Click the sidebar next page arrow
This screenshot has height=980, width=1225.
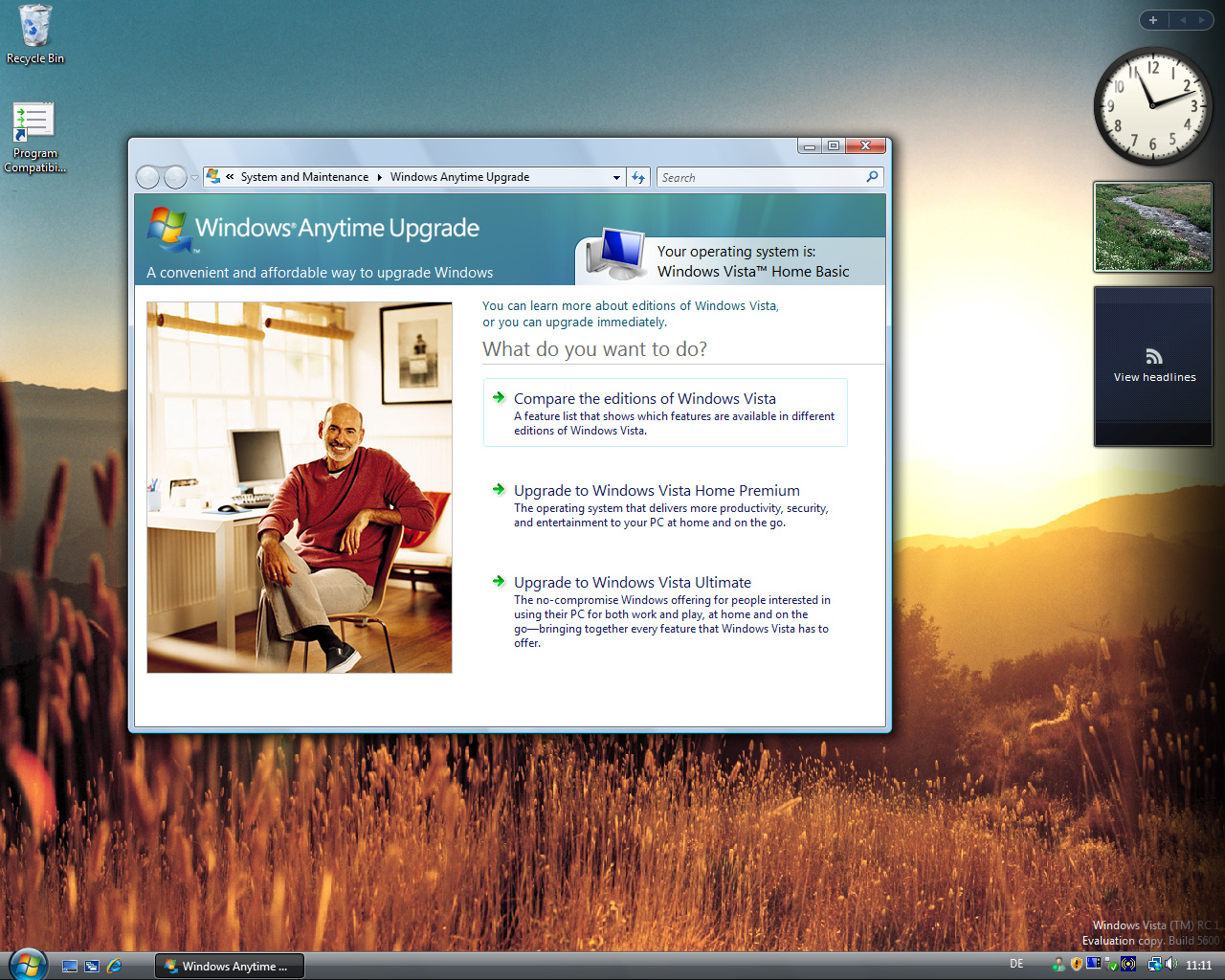click(1201, 20)
